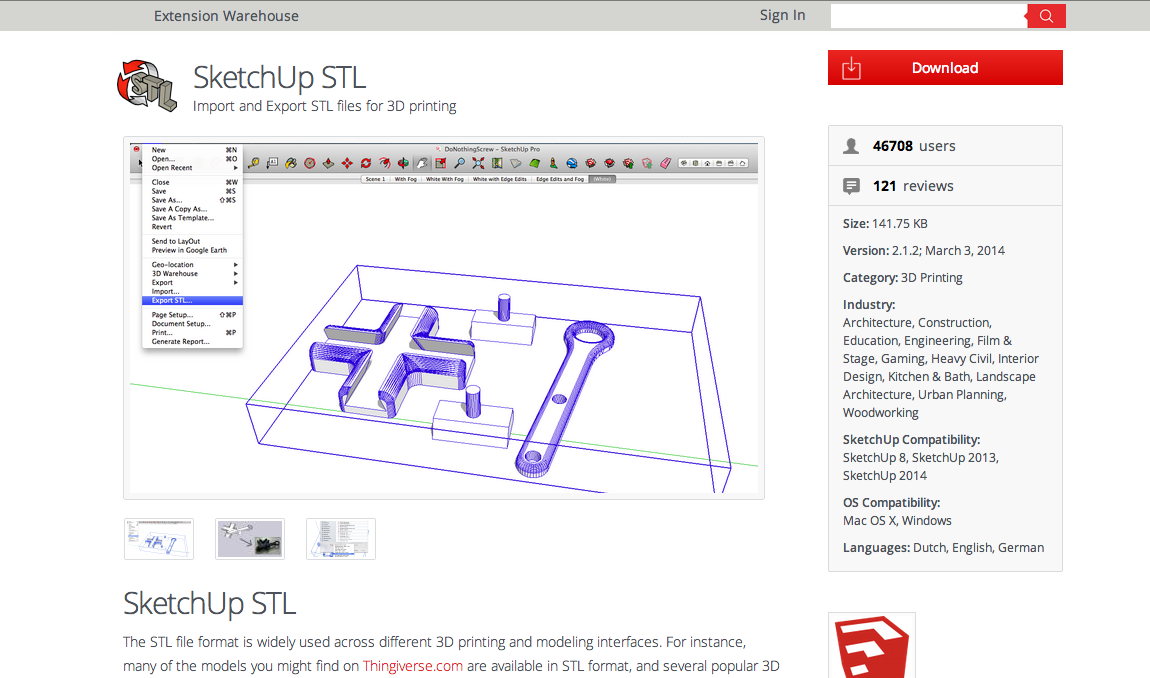Viewport: 1150px width, 678px height.
Task: Click the download arrow icon
Action: click(851, 68)
